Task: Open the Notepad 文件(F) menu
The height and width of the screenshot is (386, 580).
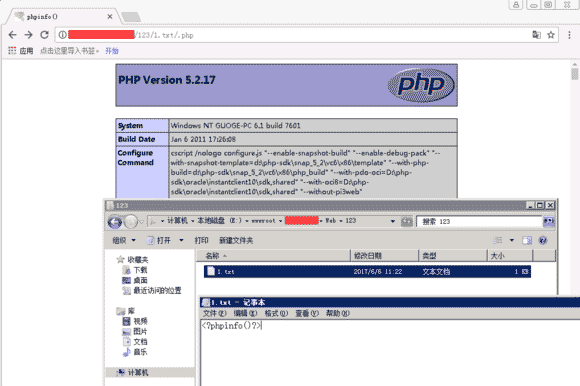Action: [x=215, y=314]
